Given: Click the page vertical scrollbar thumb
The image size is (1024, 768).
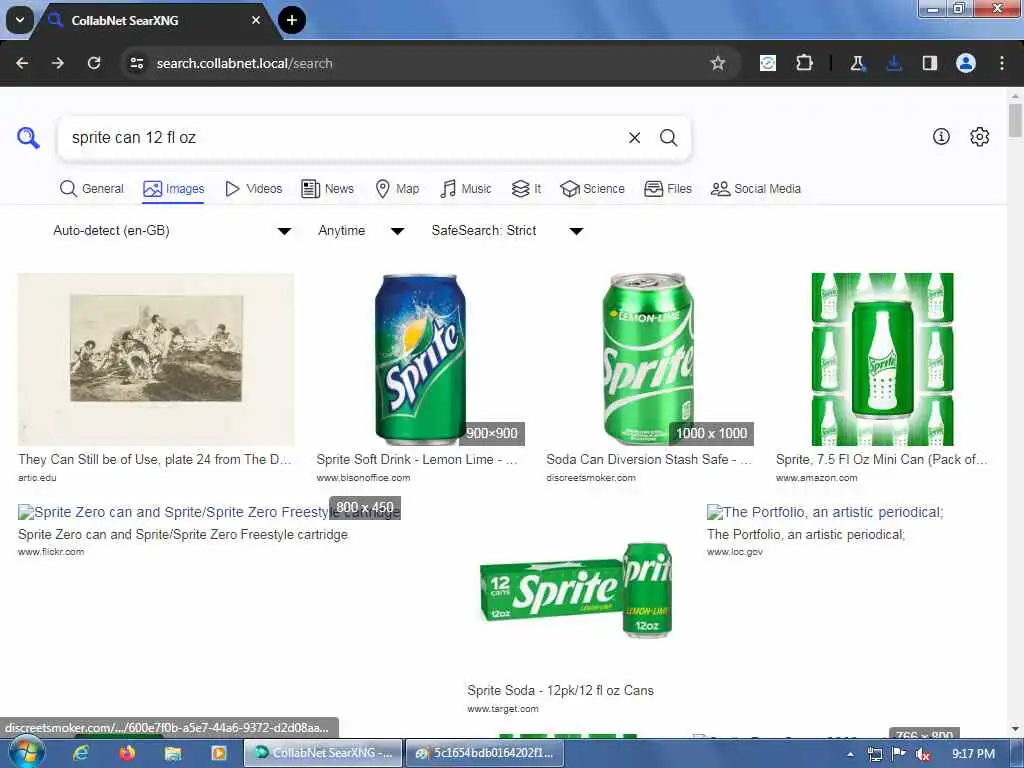Looking at the screenshot, I should point(1015,120).
